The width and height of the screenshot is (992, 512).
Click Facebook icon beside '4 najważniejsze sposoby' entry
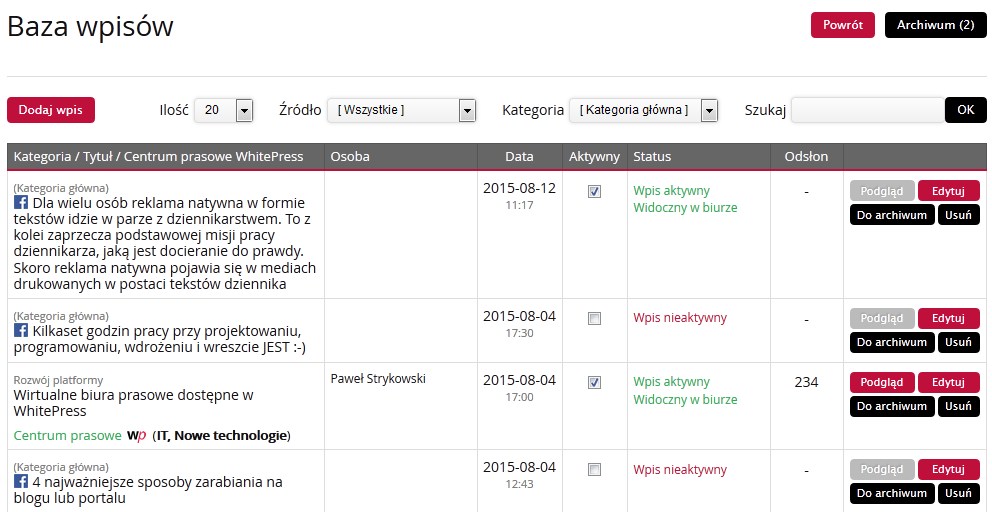click(x=20, y=482)
